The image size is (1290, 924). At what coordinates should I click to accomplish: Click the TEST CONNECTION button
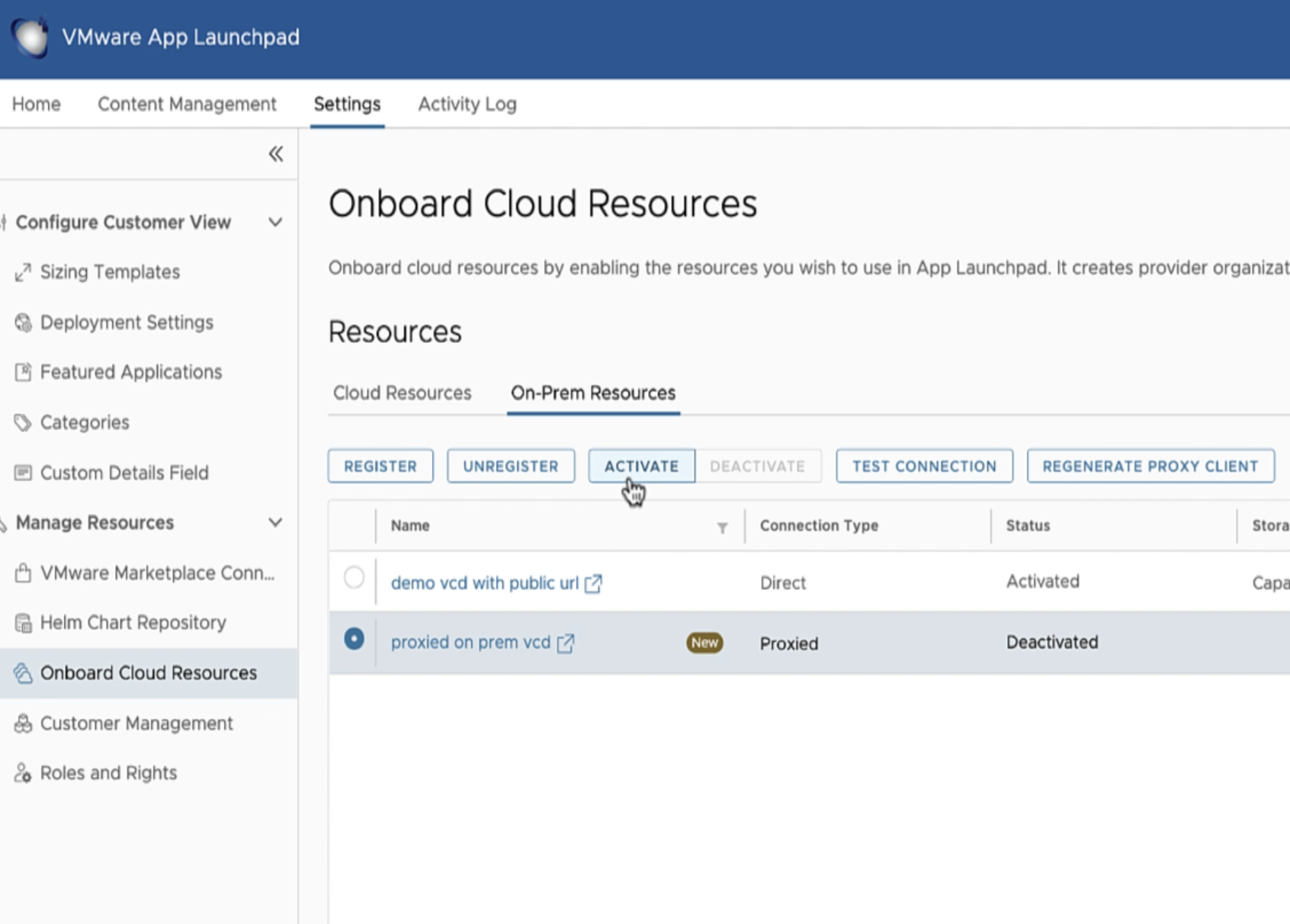(x=924, y=467)
